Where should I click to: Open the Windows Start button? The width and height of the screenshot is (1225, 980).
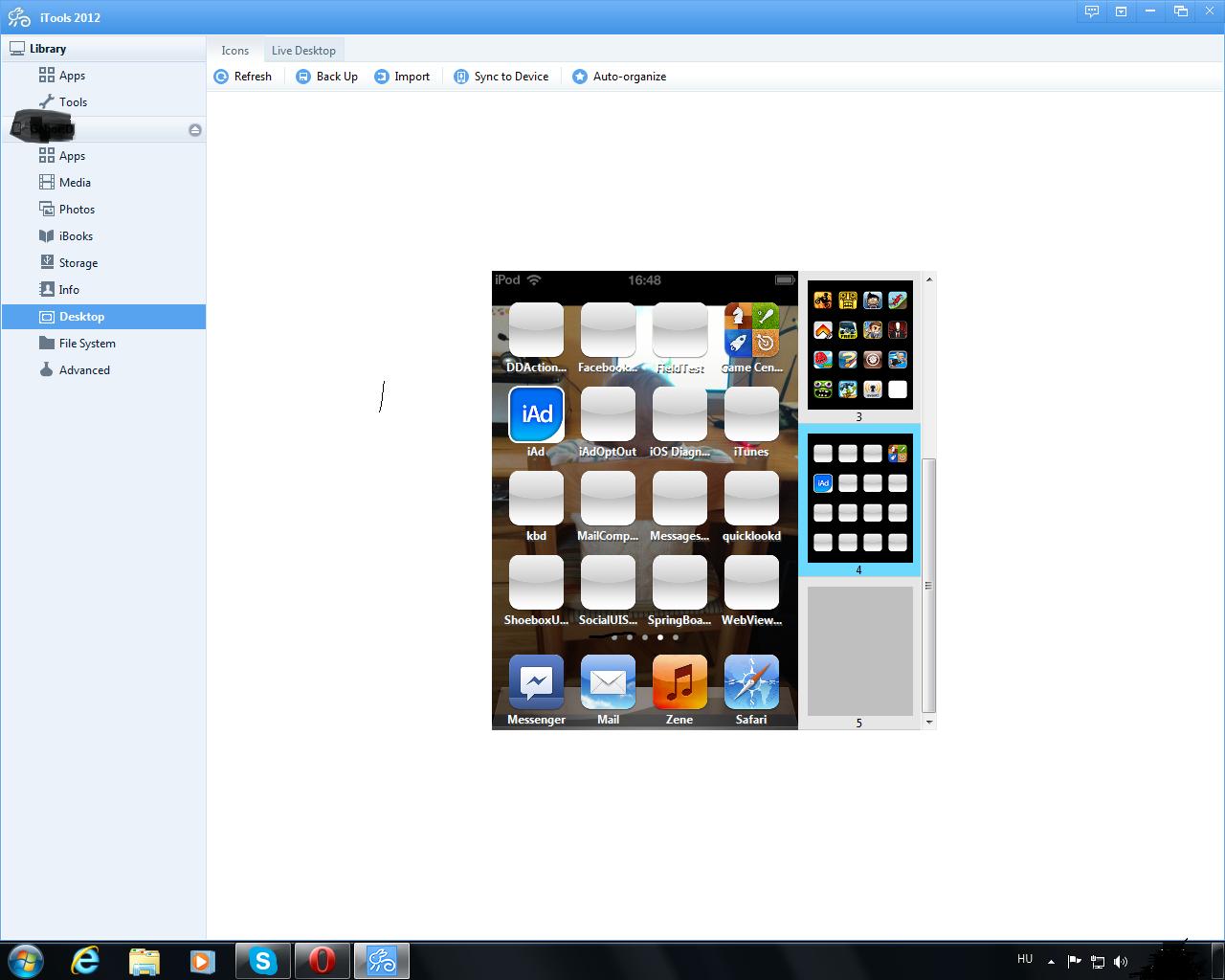point(26,961)
